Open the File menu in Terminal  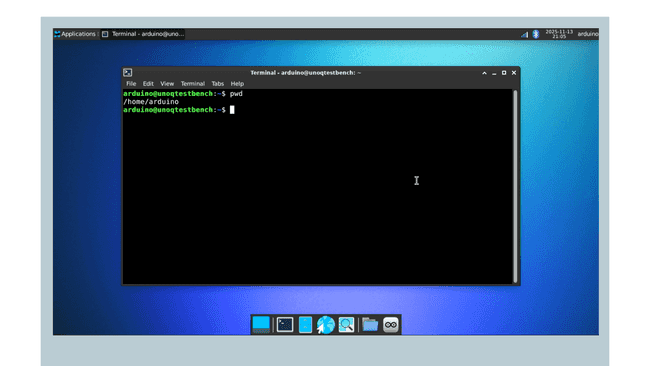coord(131,84)
